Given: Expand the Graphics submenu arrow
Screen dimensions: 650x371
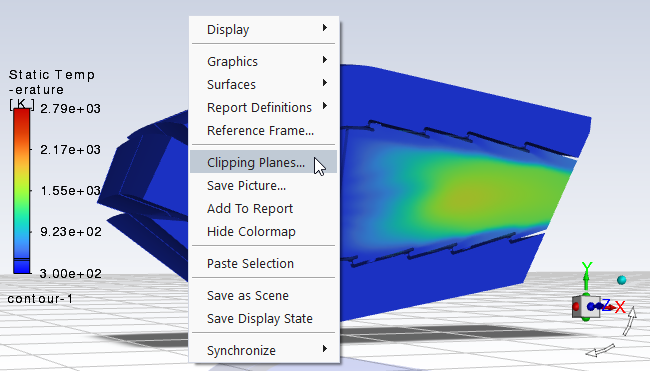Looking at the screenshot, I should click(325, 60).
